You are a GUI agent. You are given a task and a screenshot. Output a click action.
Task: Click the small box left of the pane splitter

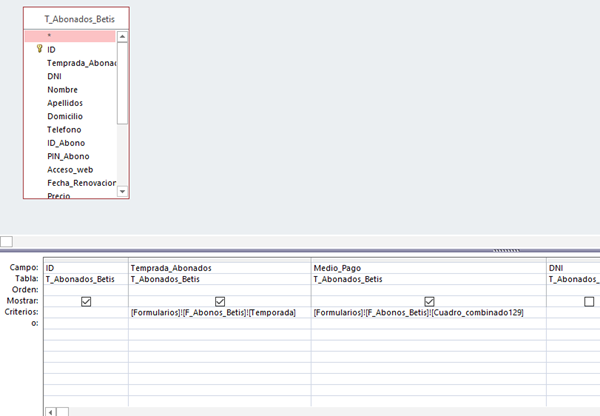[6, 241]
